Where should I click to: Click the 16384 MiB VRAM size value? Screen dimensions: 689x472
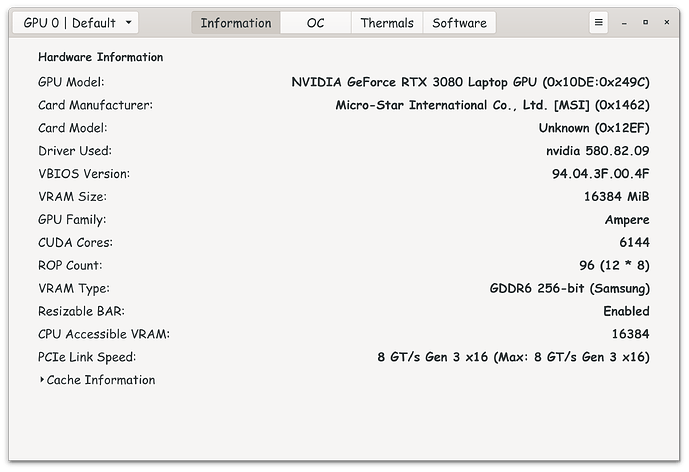click(616, 197)
